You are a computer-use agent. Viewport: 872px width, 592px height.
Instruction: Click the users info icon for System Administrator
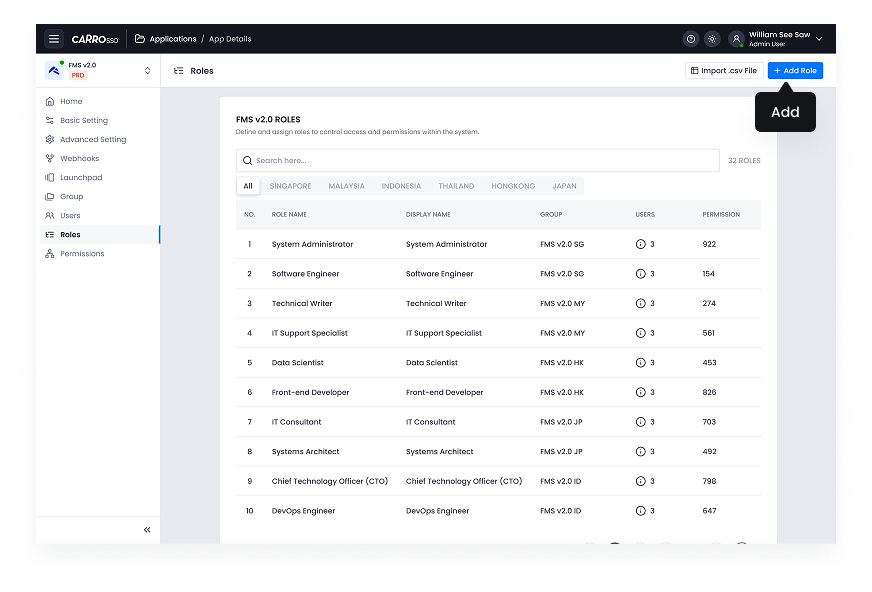[641, 244]
